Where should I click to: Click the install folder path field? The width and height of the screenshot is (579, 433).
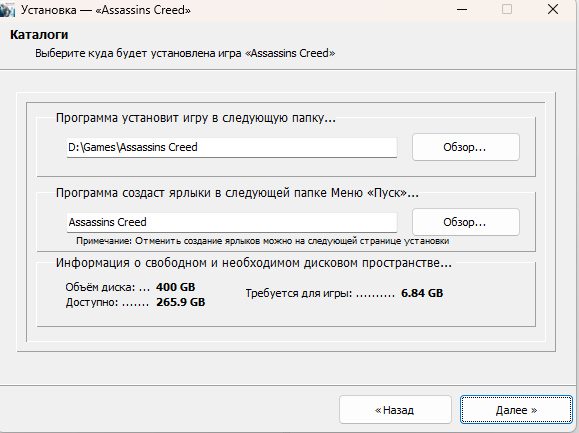(232, 148)
